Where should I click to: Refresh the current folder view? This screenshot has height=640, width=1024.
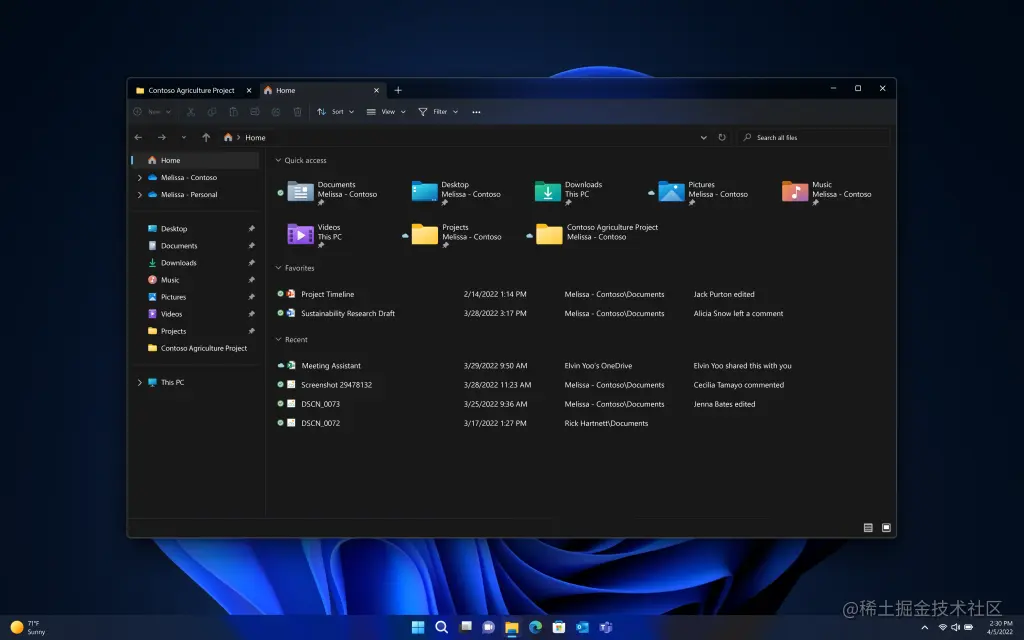click(x=722, y=137)
